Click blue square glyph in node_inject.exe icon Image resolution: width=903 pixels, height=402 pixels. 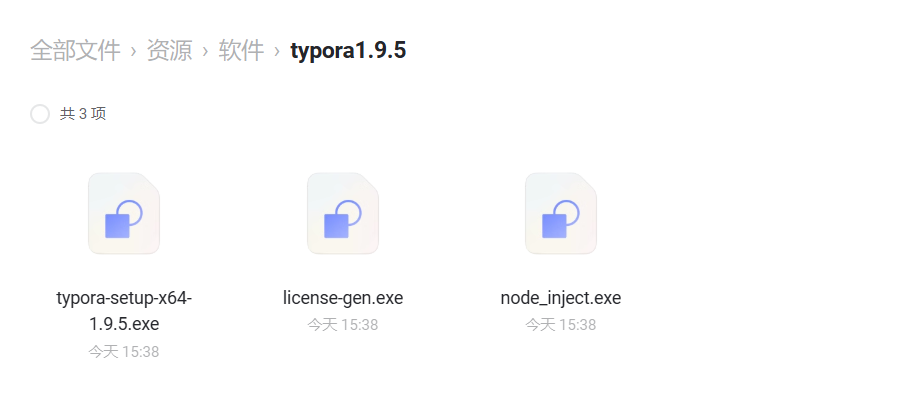point(555,225)
